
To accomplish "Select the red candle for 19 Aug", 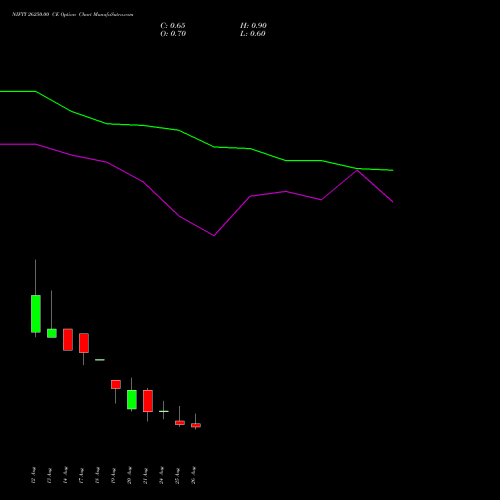I will coord(116,384).
